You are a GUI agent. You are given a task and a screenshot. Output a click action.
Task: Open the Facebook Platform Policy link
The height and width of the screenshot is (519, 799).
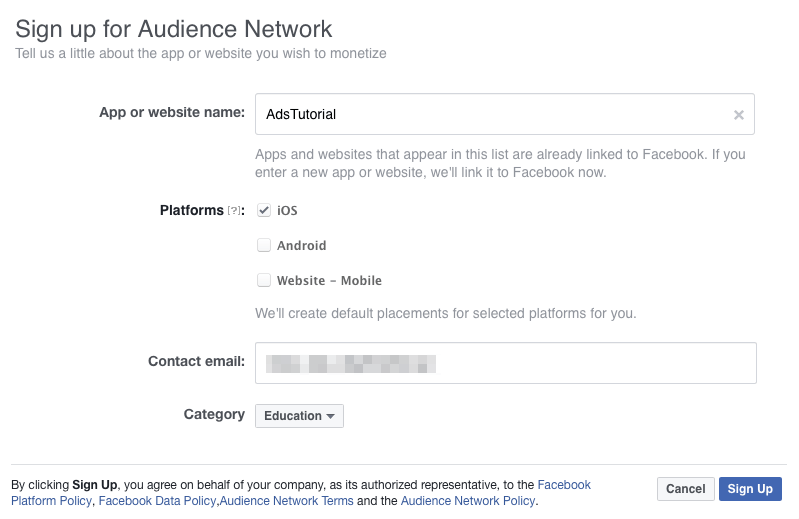(564, 485)
